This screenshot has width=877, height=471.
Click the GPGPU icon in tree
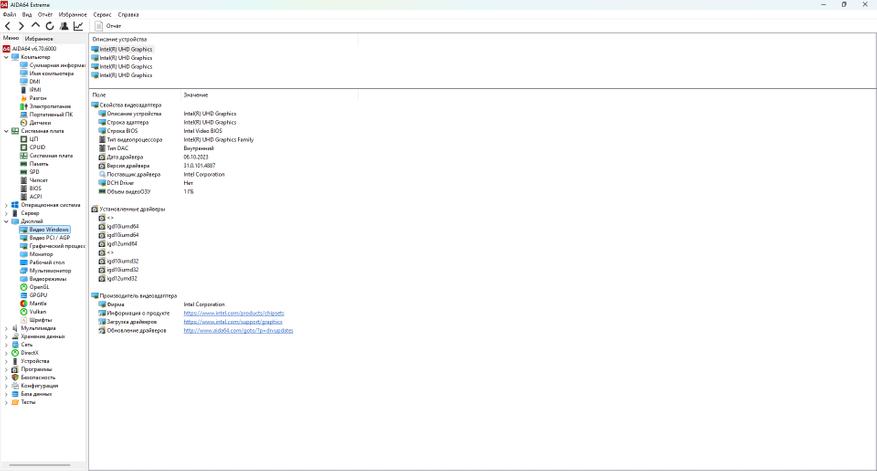23,295
